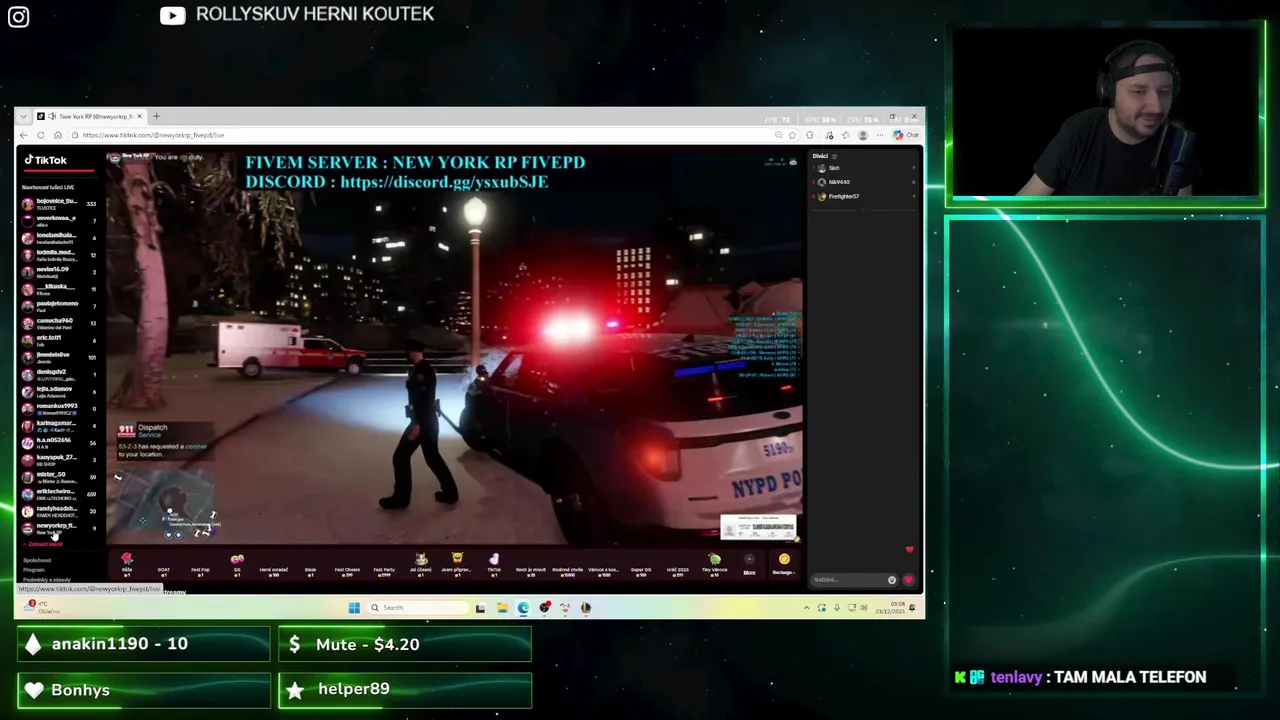
Task: Open the tab list dropdown arrow
Action: point(24,116)
